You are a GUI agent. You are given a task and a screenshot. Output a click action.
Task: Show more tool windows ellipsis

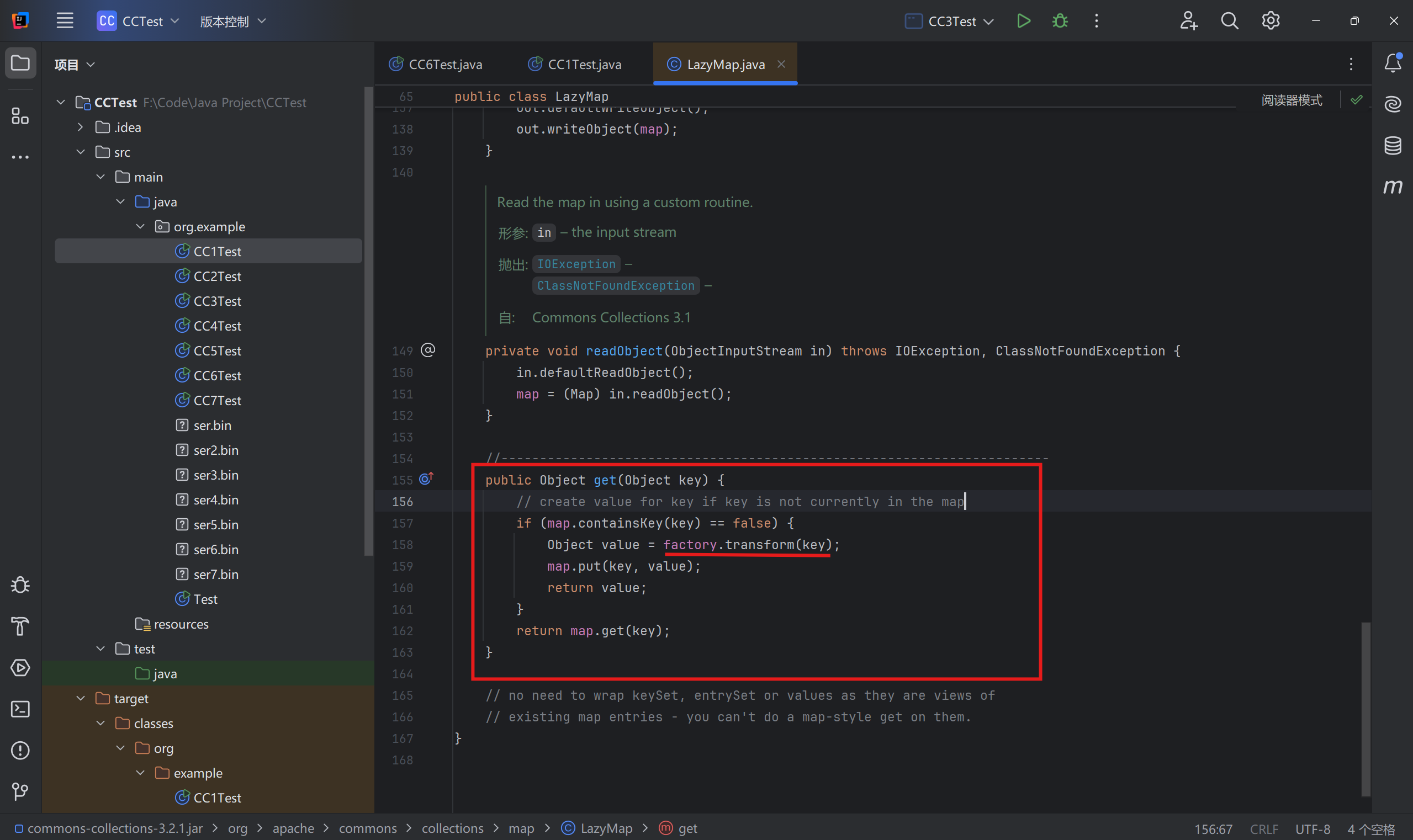tap(20, 157)
